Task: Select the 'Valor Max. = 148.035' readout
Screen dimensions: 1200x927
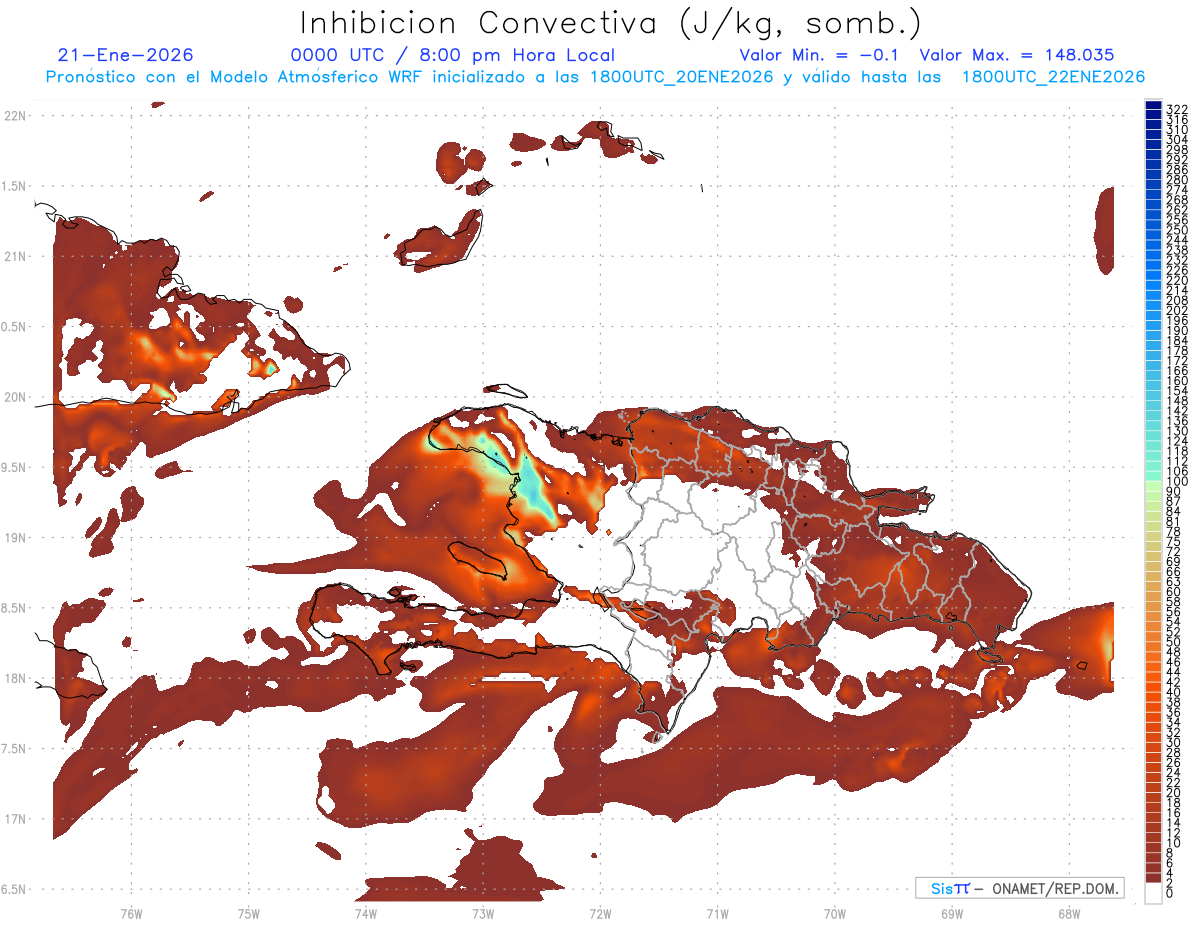Action: point(1016,55)
